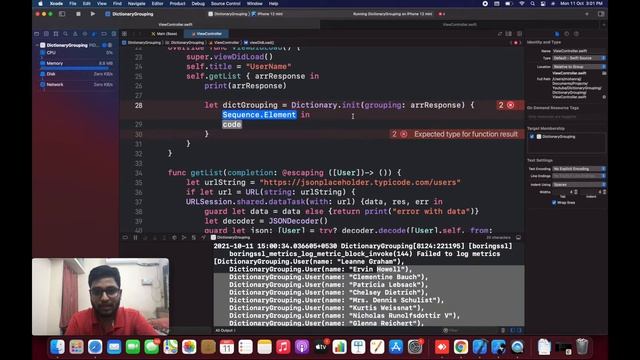The width and height of the screenshot is (640, 360).
Task: Select the debug navigator icon
Action: 94,34
